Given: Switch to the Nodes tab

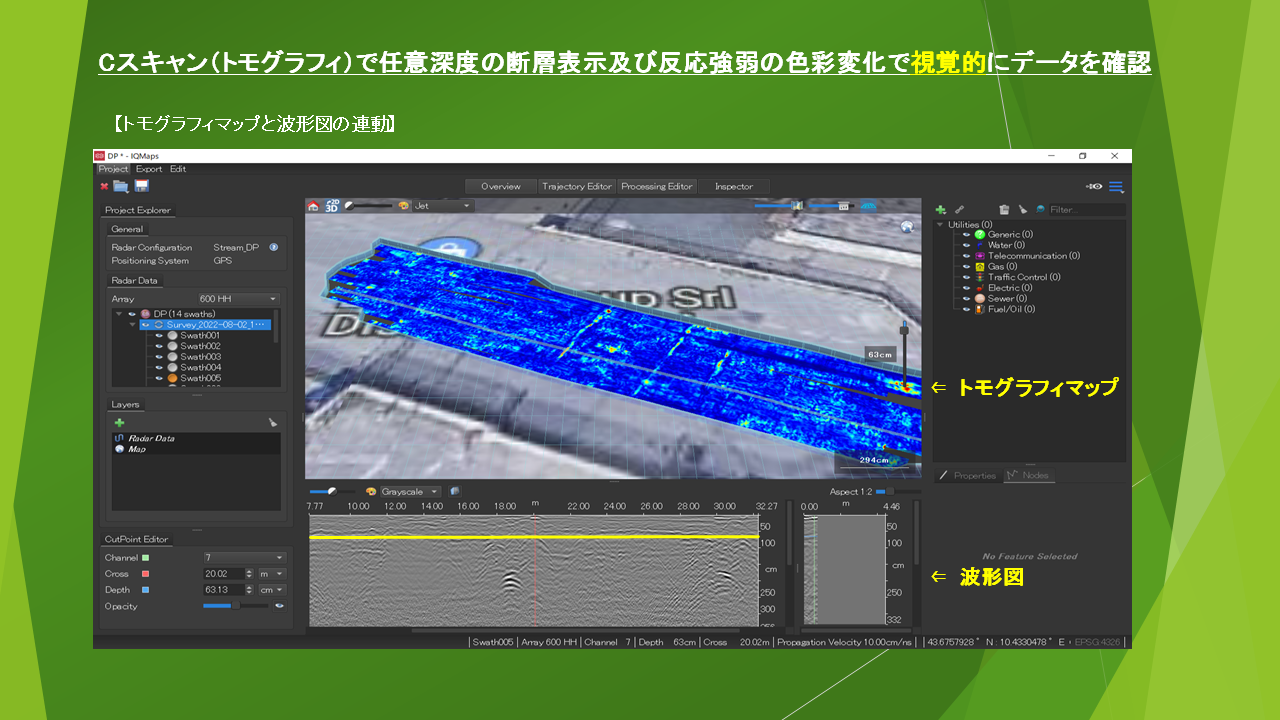Looking at the screenshot, I should [1029, 476].
